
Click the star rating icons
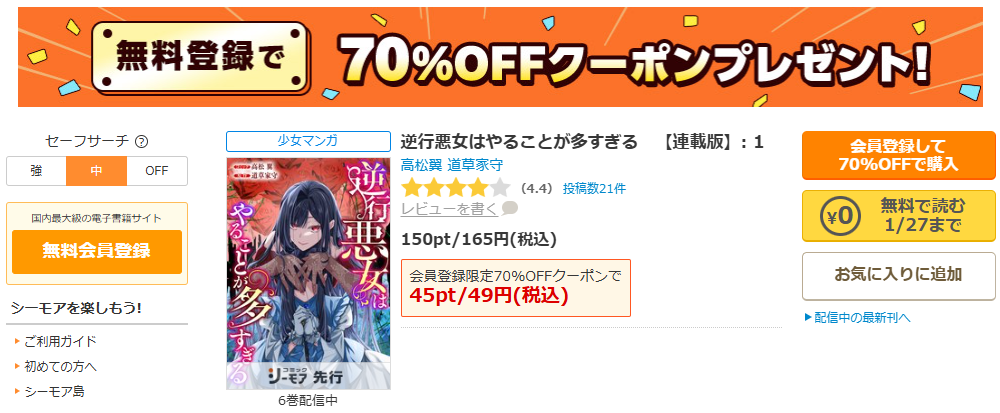click(x=455, y=188)
